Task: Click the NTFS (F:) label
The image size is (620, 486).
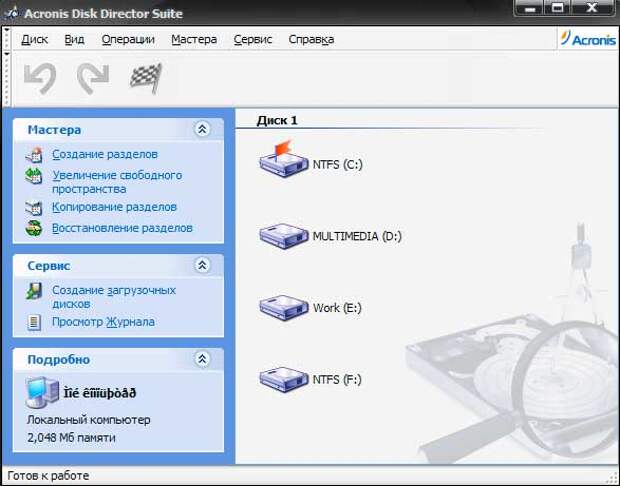Action: [337, 380]
